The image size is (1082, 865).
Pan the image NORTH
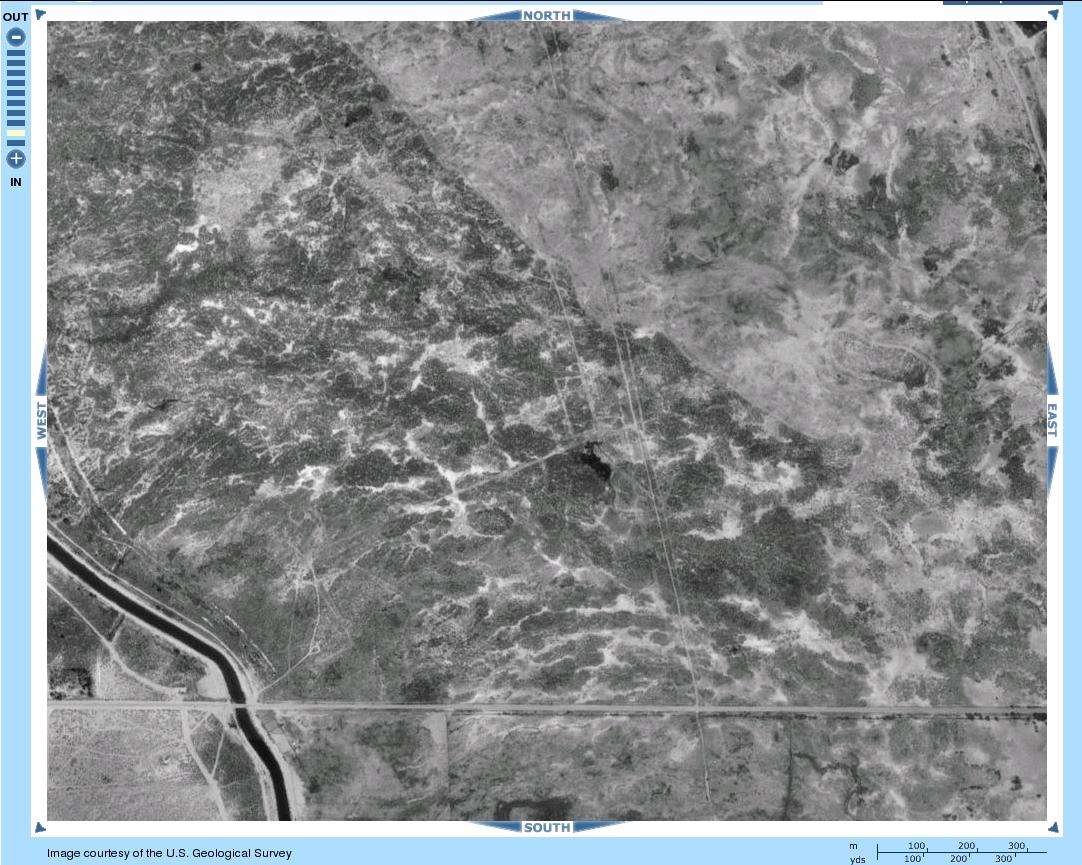click(x=546, y=15)
